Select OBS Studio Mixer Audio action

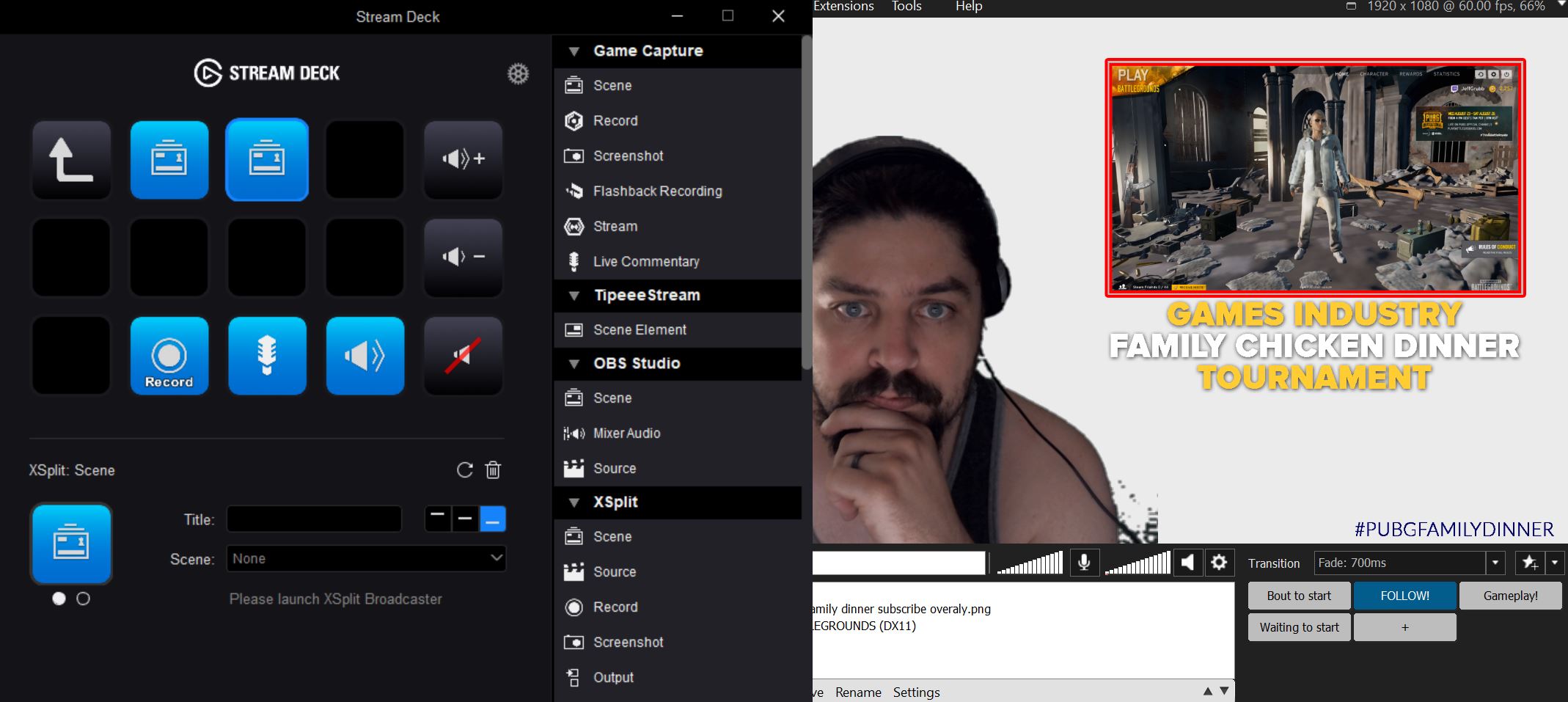[677, 434]
